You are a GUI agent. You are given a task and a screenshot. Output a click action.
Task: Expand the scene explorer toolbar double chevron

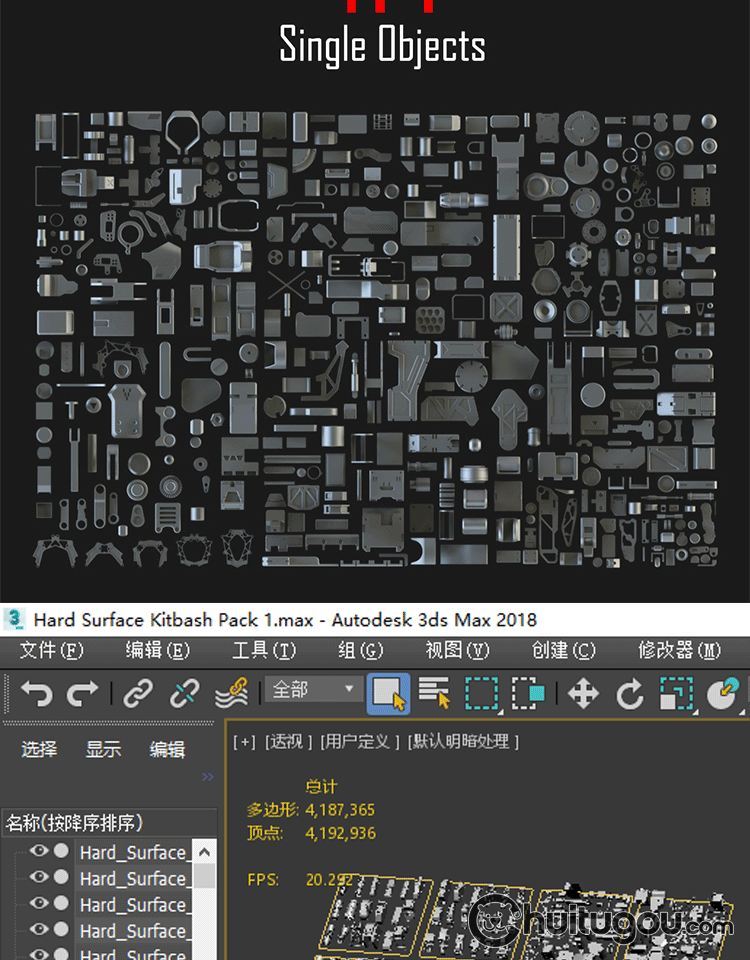(208, 777)
